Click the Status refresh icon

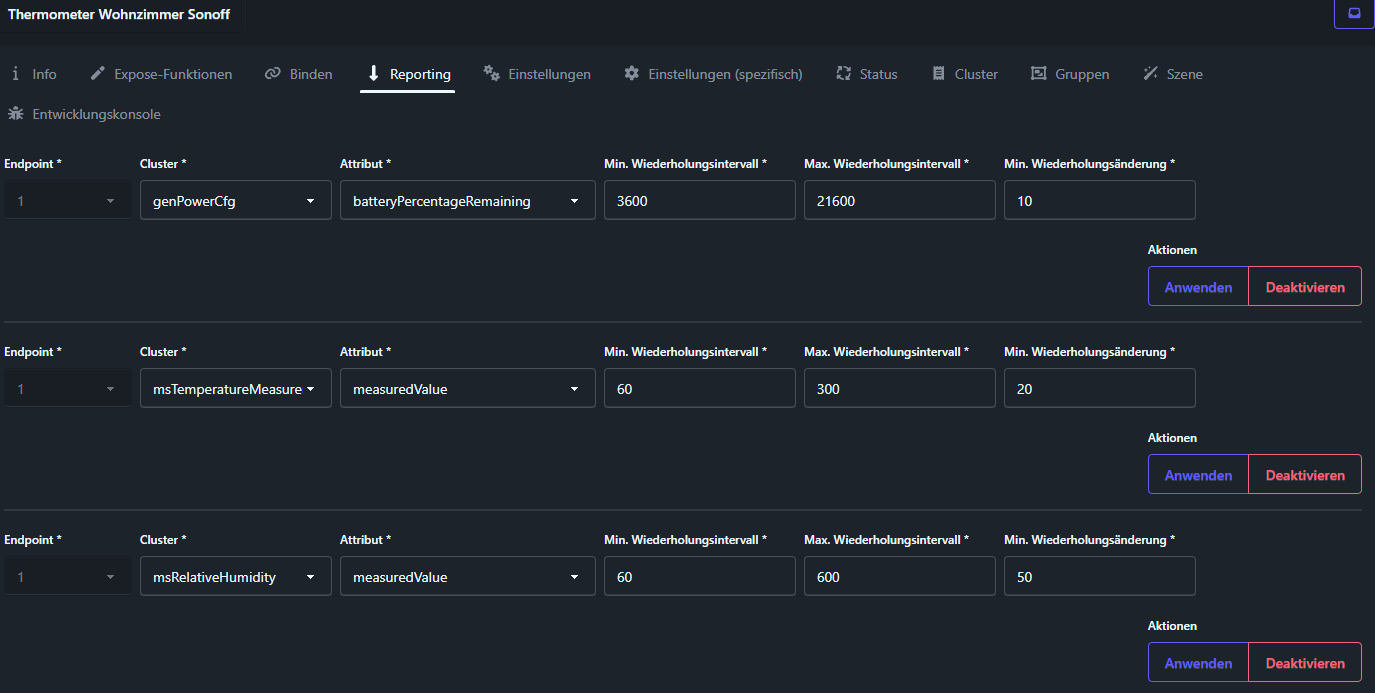pos(843,74)
